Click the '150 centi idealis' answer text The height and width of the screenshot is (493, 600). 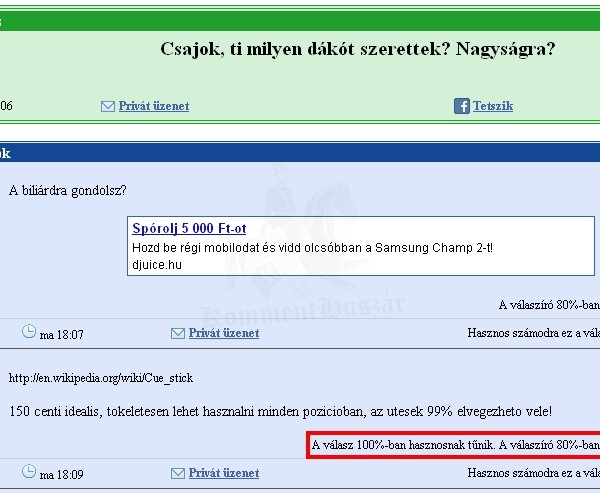(x=280, y=411)
